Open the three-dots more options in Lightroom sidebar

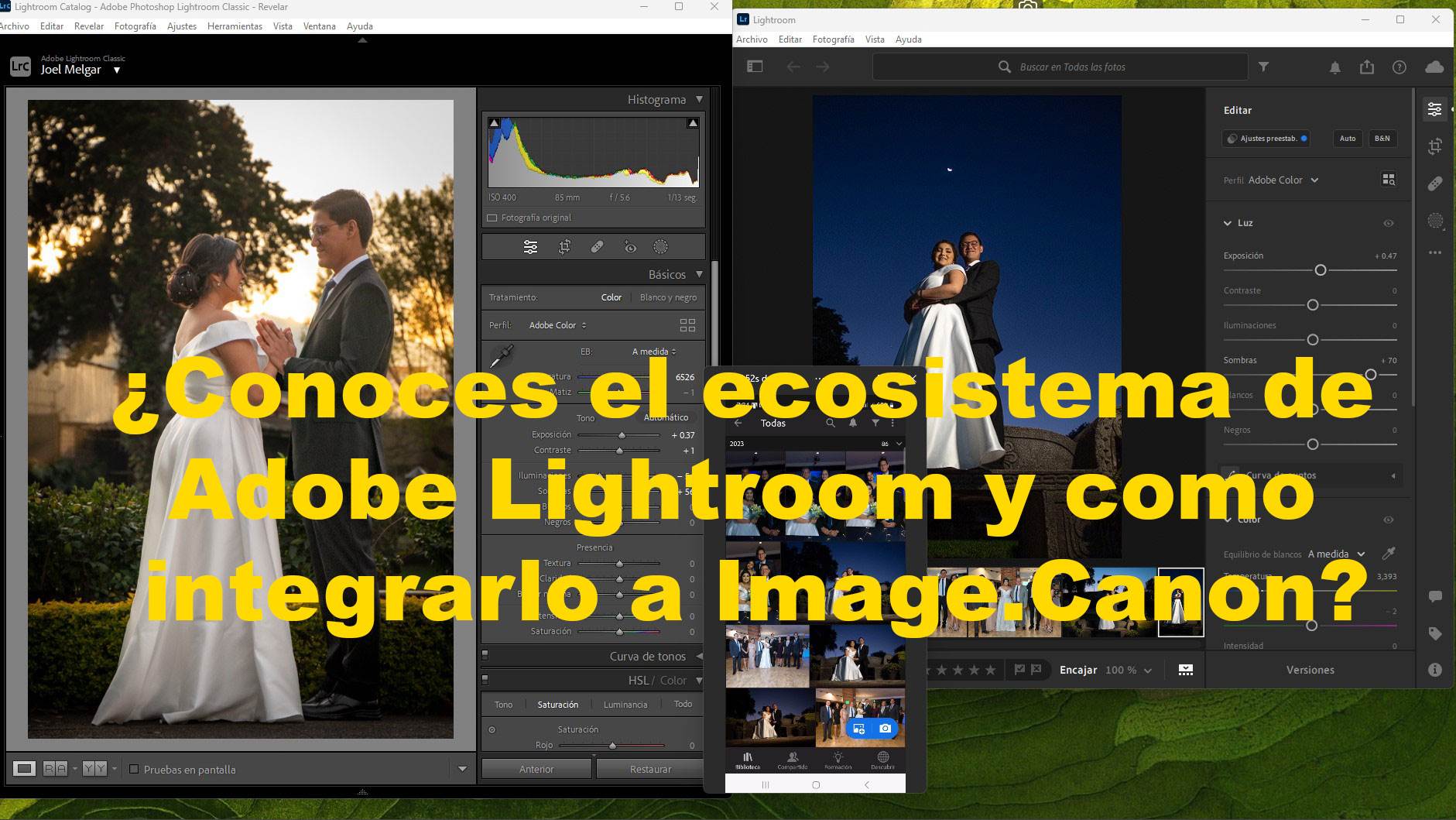pyautogui.click(x=1434, y=252)
